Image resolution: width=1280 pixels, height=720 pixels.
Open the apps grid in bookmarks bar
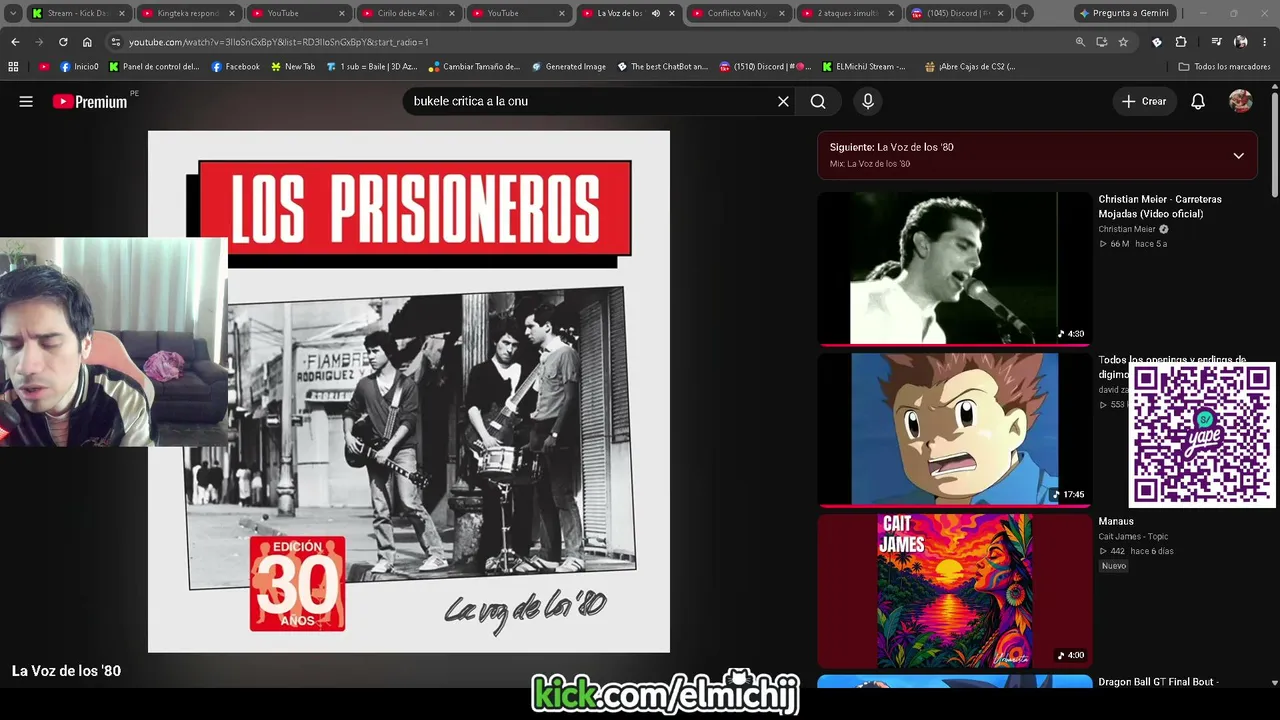click(x=13, y=67)
